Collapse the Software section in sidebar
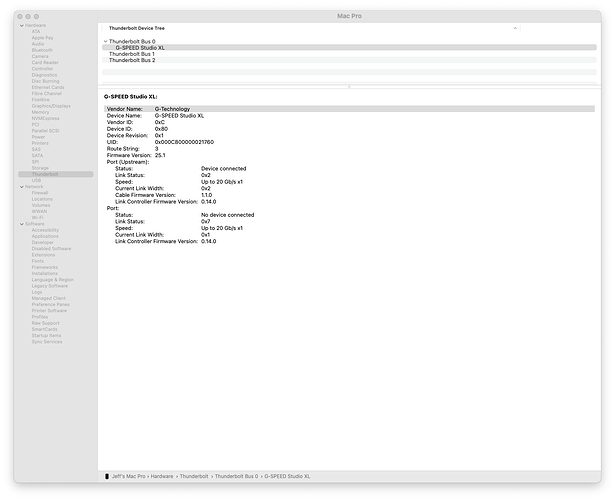The image size is (615, 500). [22, 224]
